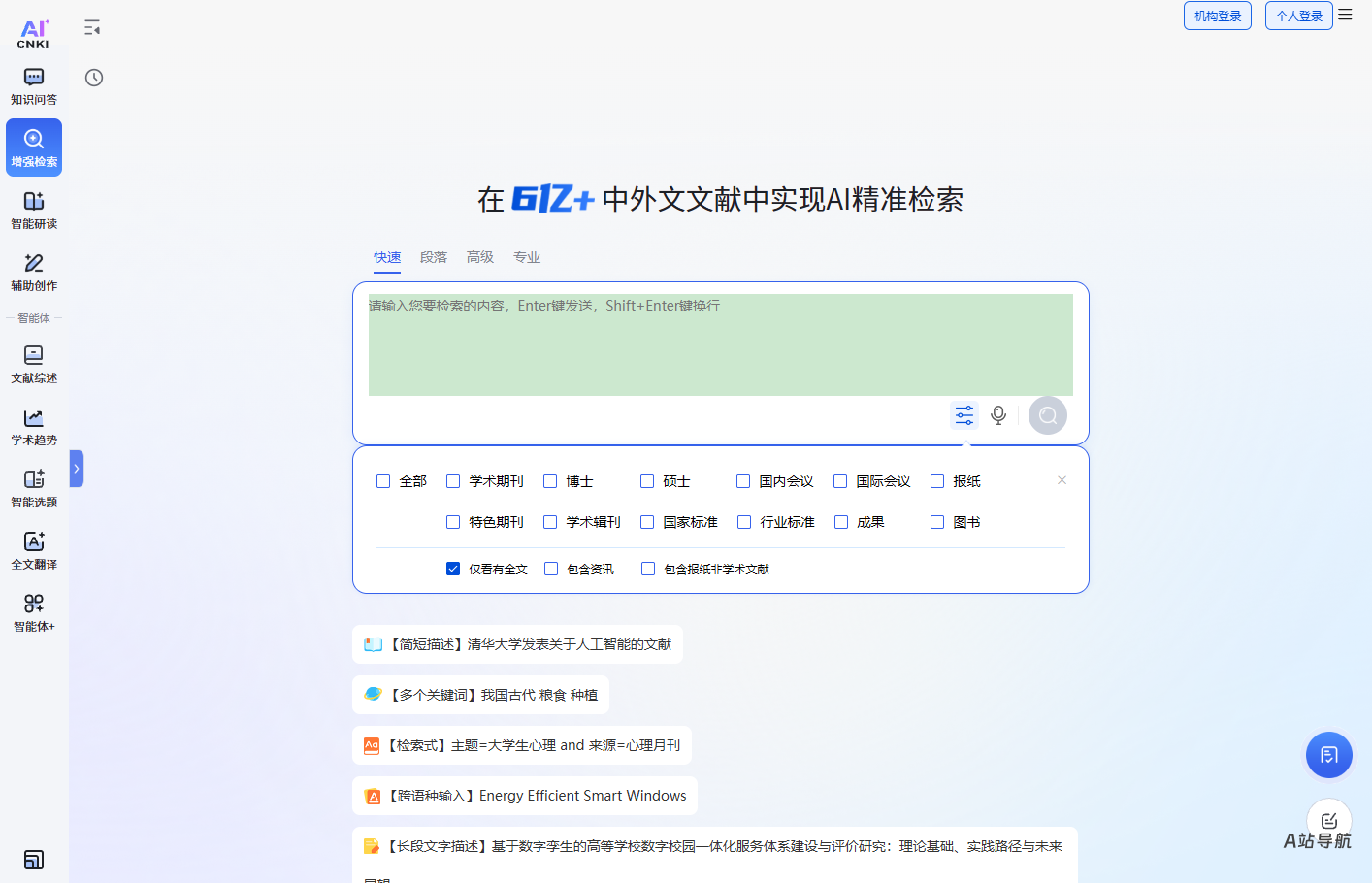Choose example 我国古代 粮食 种植
This screenshot has height=883, width=1372.
tap(480, 695)
